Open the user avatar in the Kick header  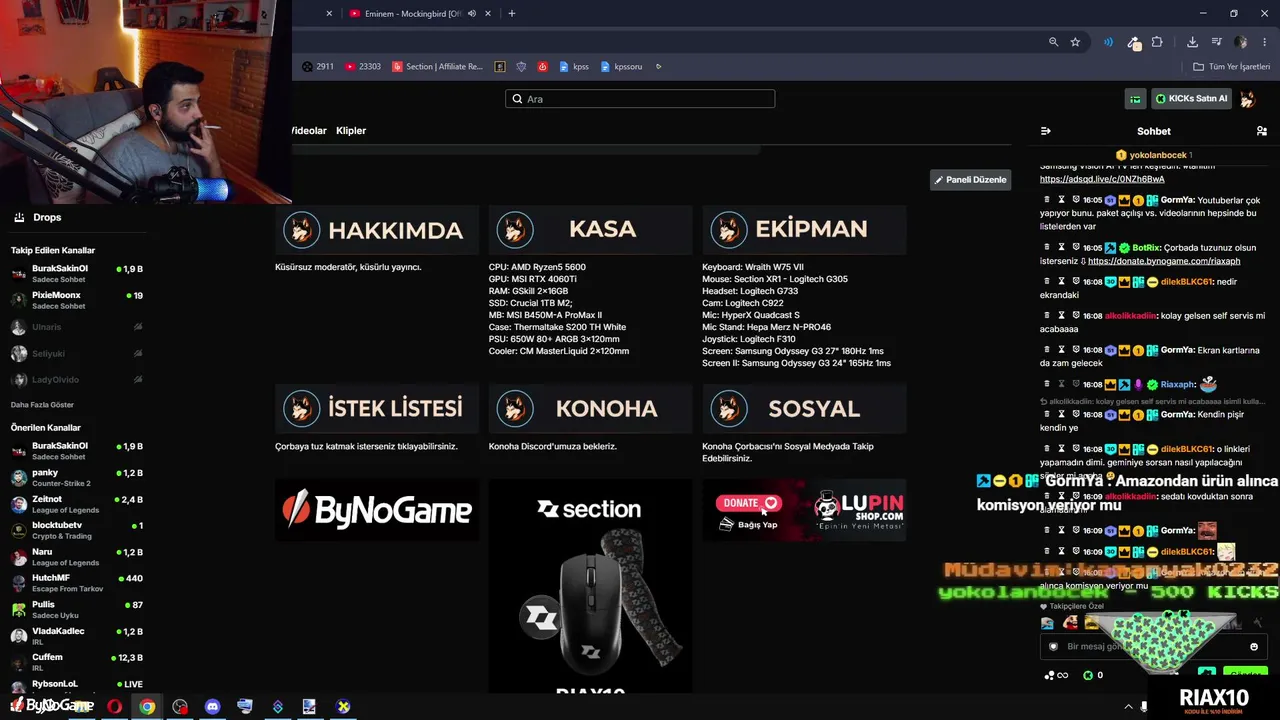1247,99
